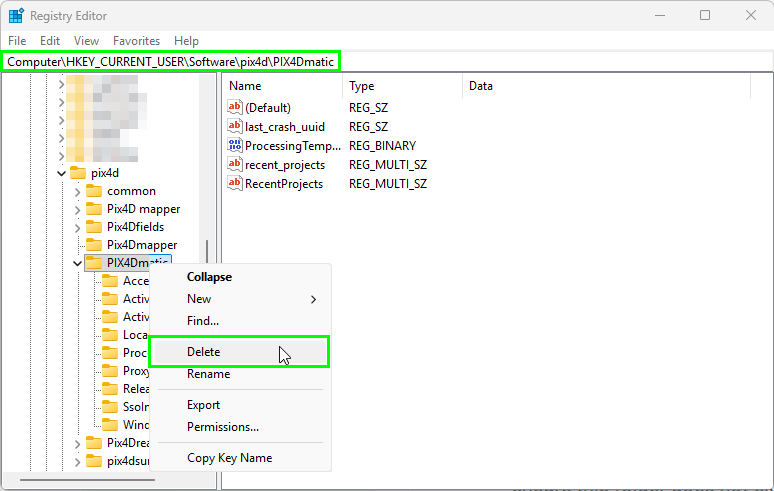The height and width of the screenshot is (491, 774).
Task: Open the View menu
Action: click(x=86, y=41)
